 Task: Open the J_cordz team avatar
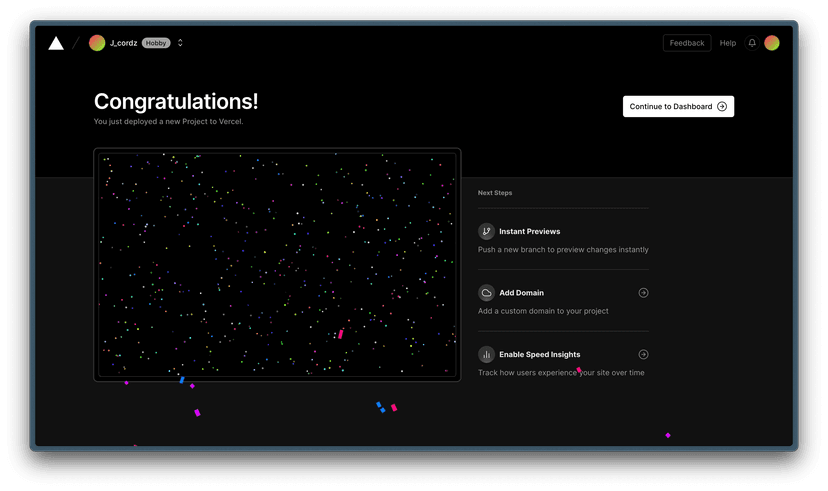coord(97,43)
